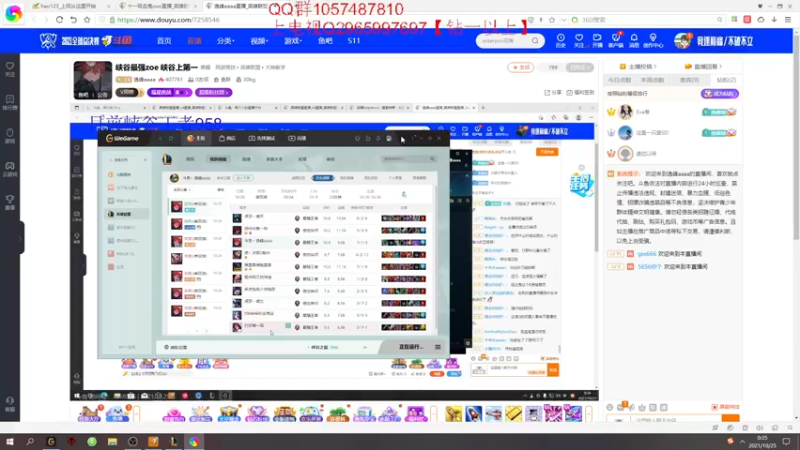The height and width of the screenshot is (450, 800).
Task: Open the first-ranked fan avatar with the gold crown
Action: [x=625, y=112]
